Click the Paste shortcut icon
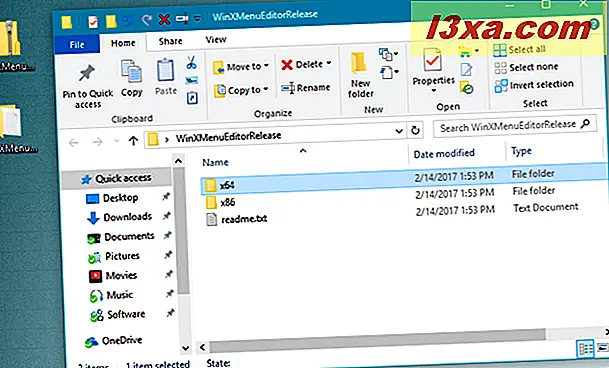 (x=192, y=98)
